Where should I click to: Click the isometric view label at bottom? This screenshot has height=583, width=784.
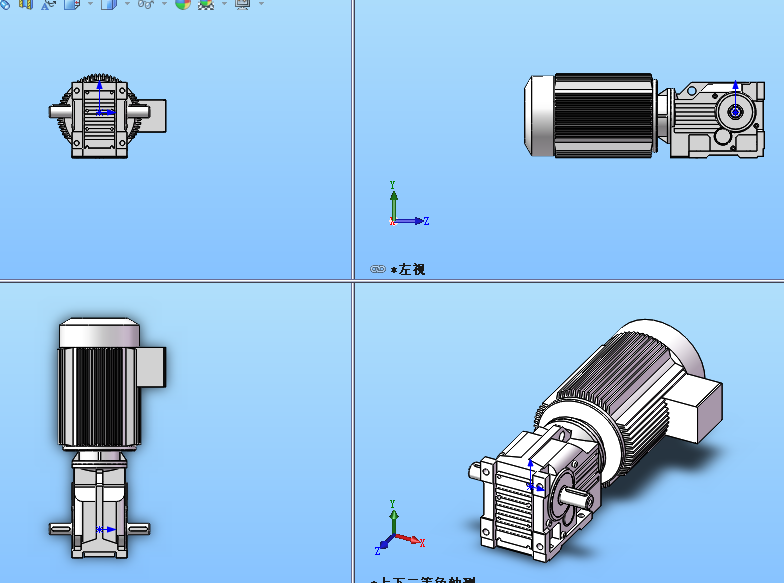(x=424, y=579)
